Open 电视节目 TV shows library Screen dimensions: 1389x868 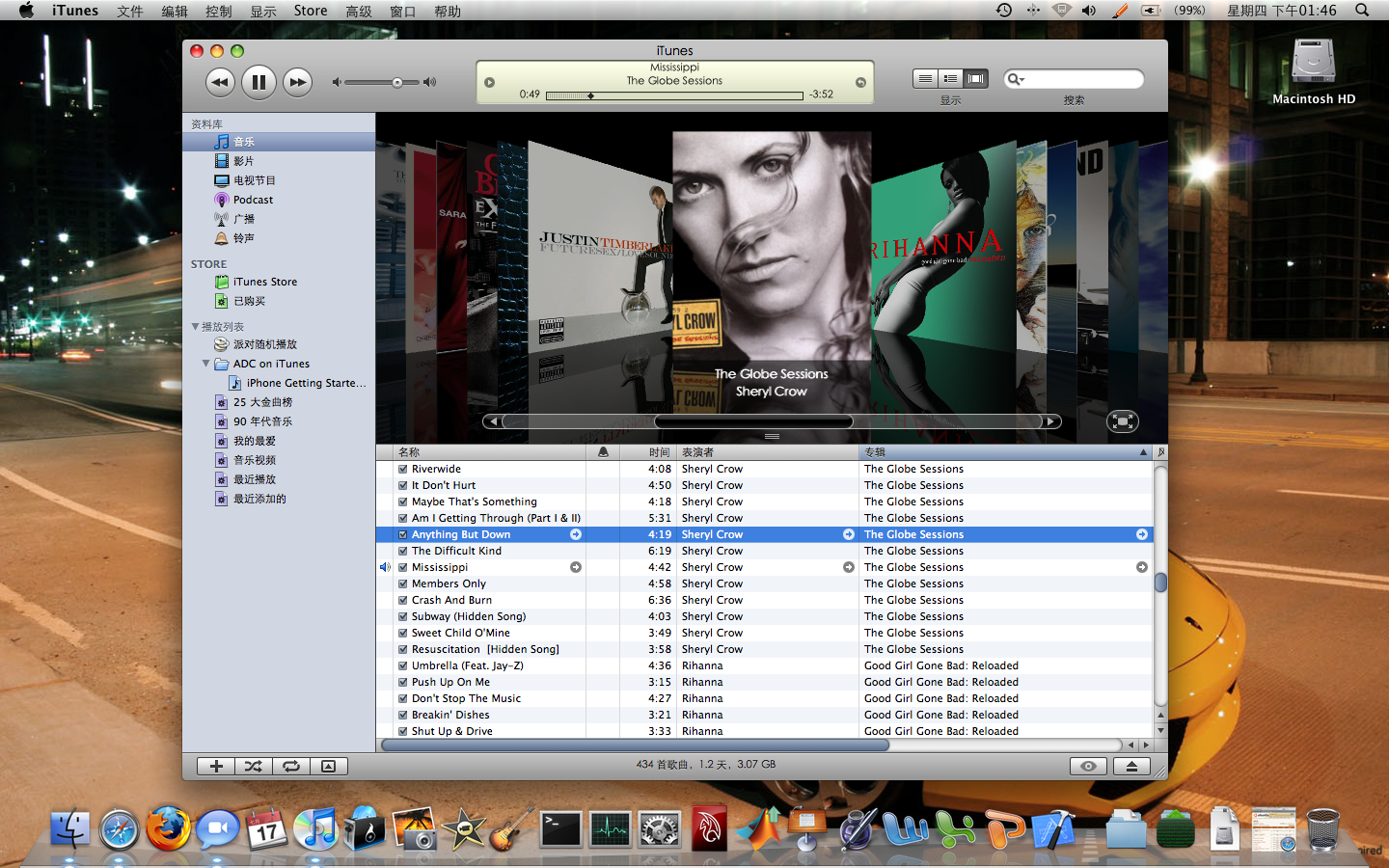[279, 180]
